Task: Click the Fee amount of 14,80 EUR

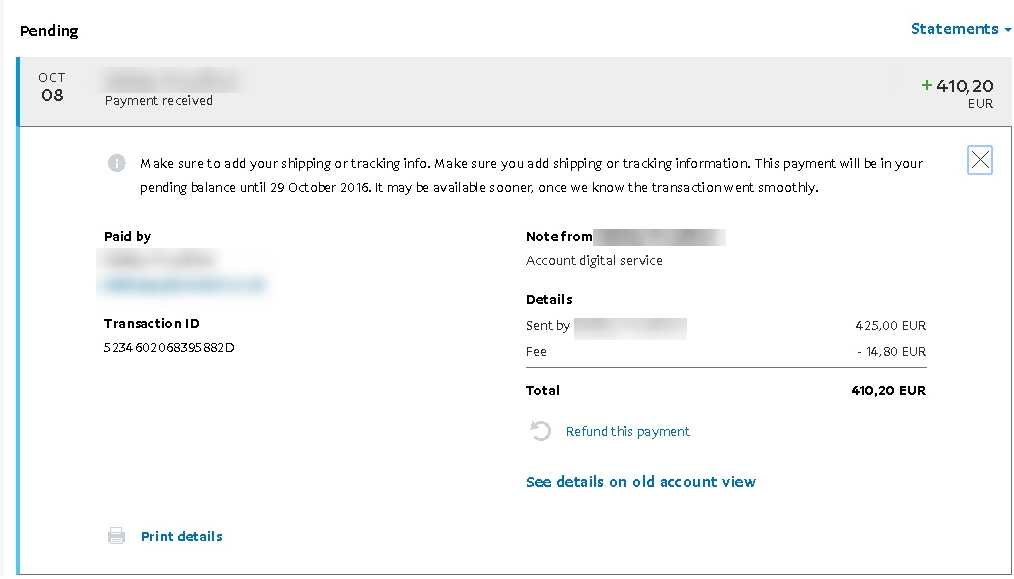Action: point(892,352)
